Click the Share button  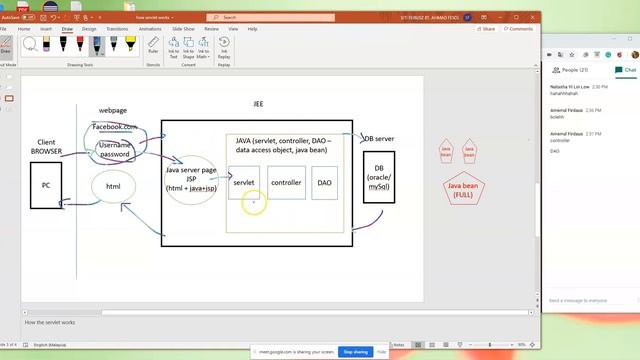coord(486,29)
